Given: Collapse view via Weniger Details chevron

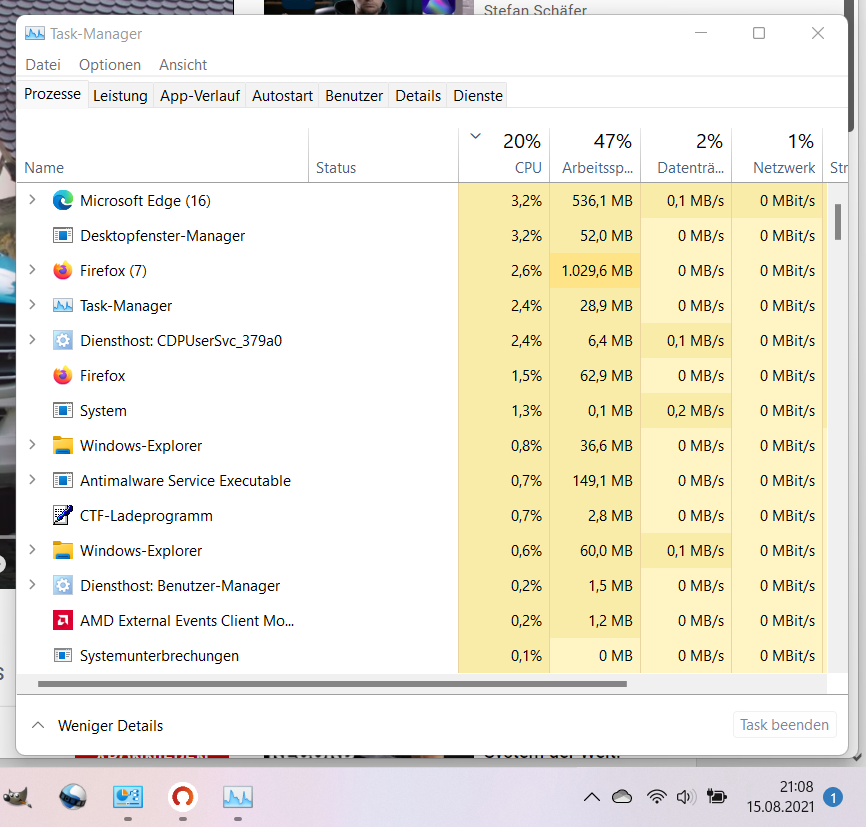Looking at the screenshot, I should (x=38, y=725).
